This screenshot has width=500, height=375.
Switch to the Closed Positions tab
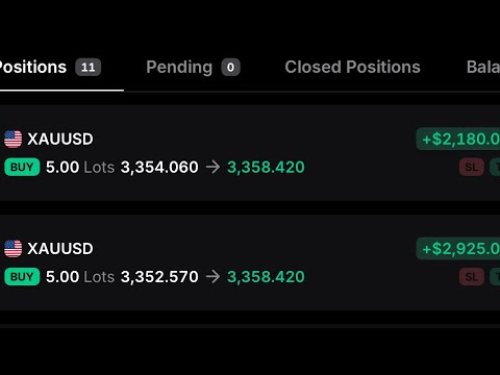pos(352,67)
